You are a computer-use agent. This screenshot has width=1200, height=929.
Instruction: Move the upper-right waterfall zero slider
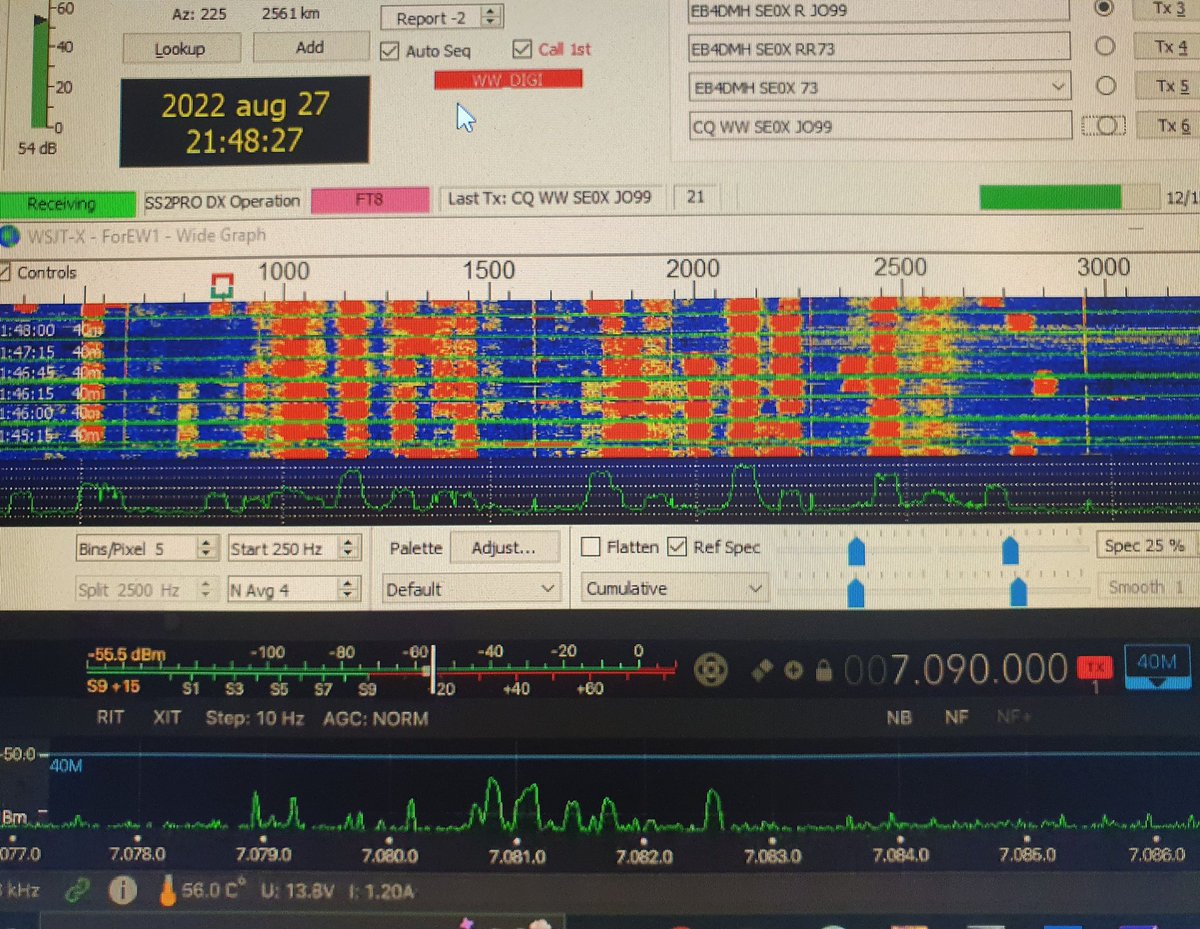click(1010, 549)
